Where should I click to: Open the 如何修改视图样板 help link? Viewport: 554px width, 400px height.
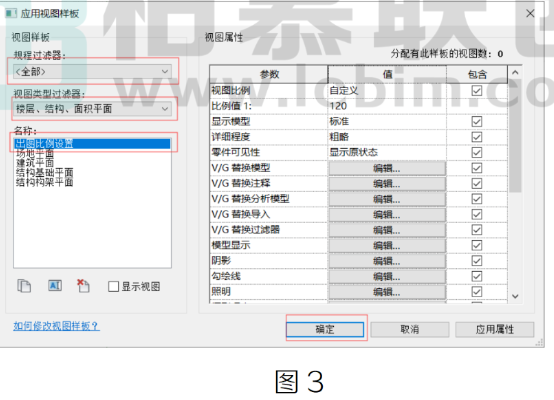click(x=57, y=326)
